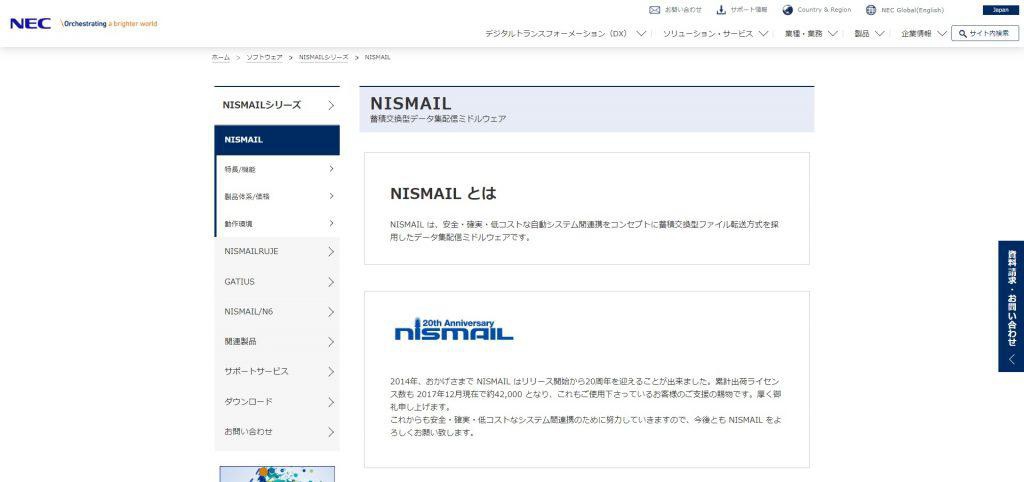Click chevron beside NISMAILRUJE
The width and height of the screenshot is (1024, 482).
coord(331,251)
